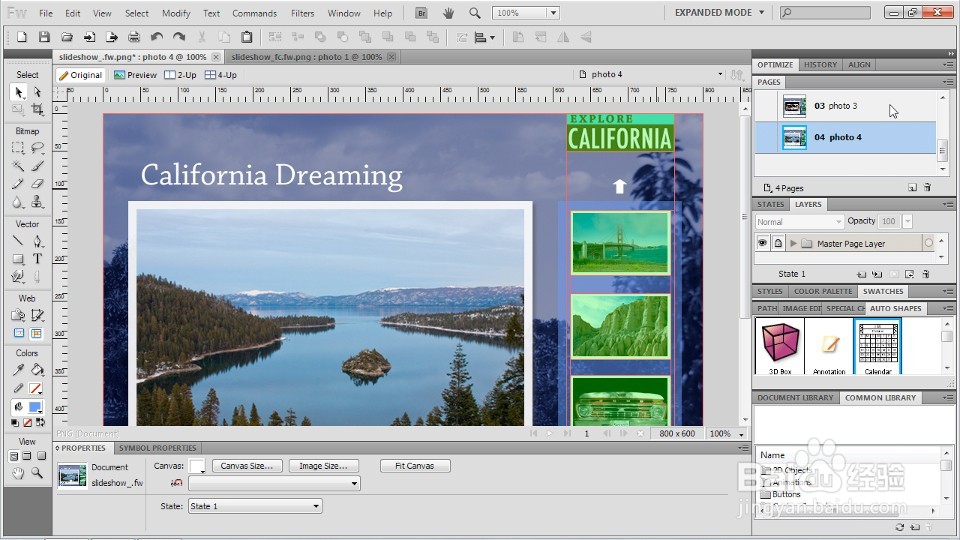Switch to 4-Up view
Image resolution: width=960 pixels, height=540 pixels.
click(220, 75)
